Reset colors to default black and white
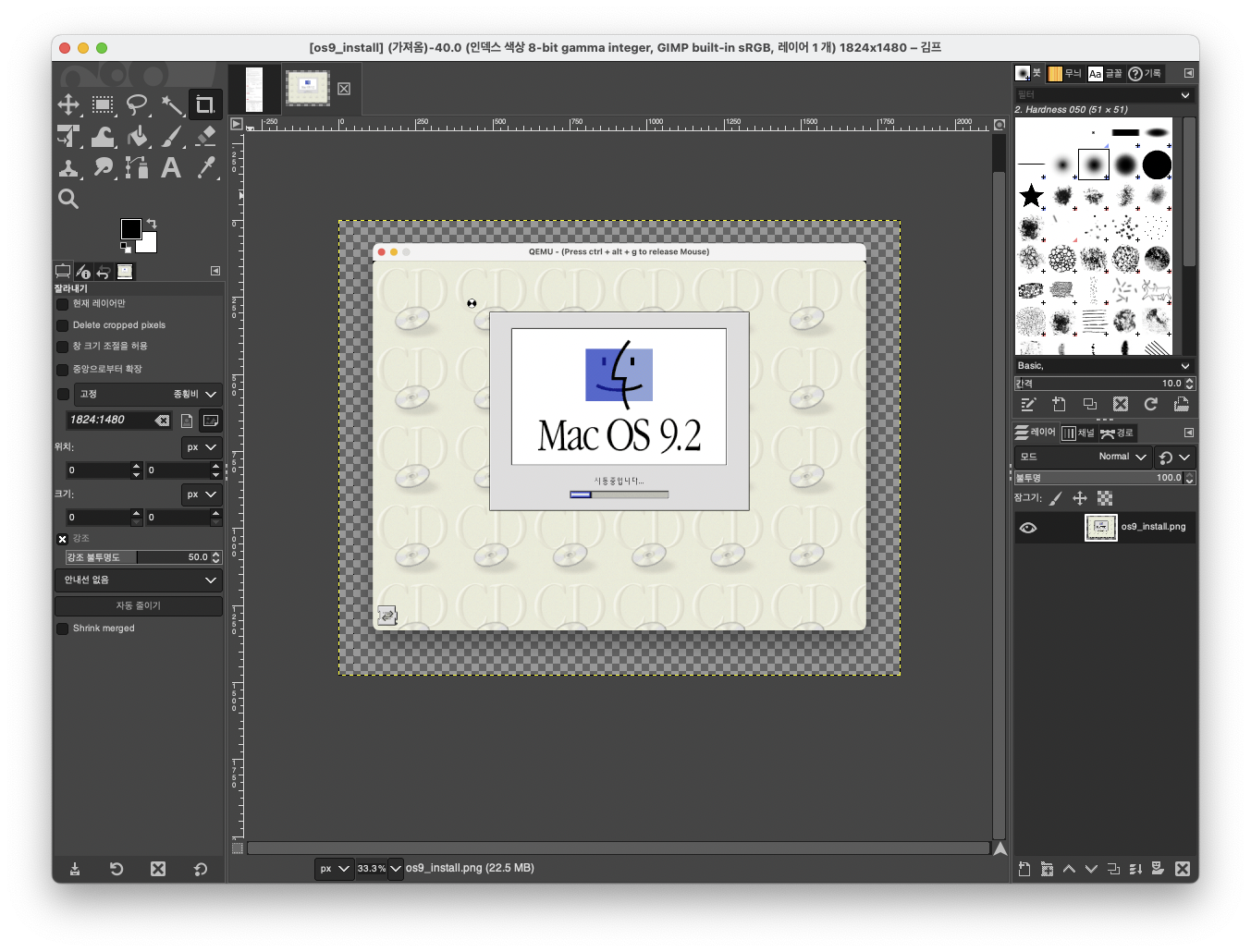Viewport: 1251px width, 952px height. (x=126, y=247)
